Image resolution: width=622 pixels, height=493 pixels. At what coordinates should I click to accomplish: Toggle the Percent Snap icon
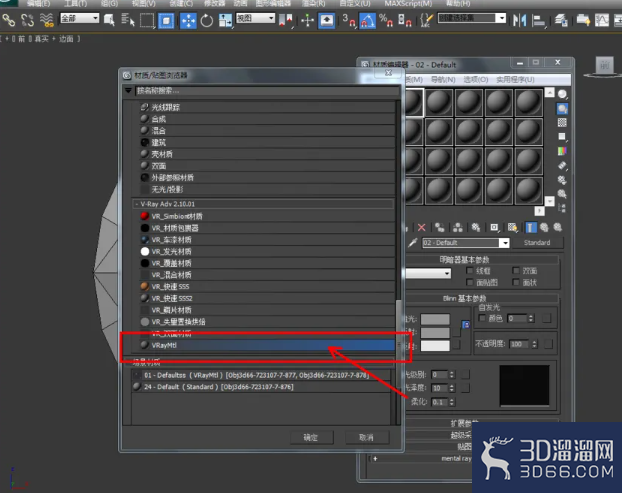coord(386,20)
